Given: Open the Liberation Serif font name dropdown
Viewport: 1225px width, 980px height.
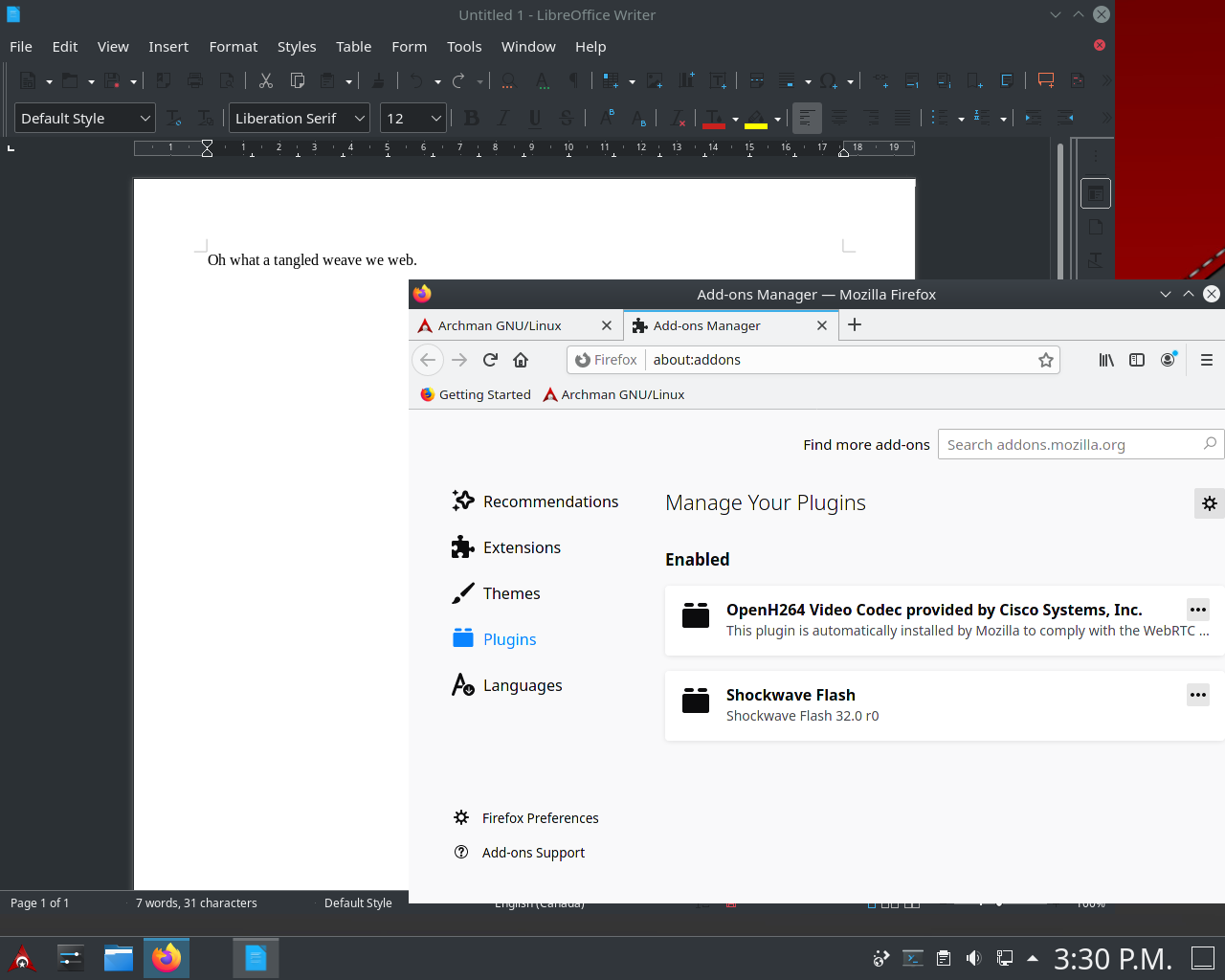Looking at the screenshot, I should pyautogui.click(x=360, y=119).
